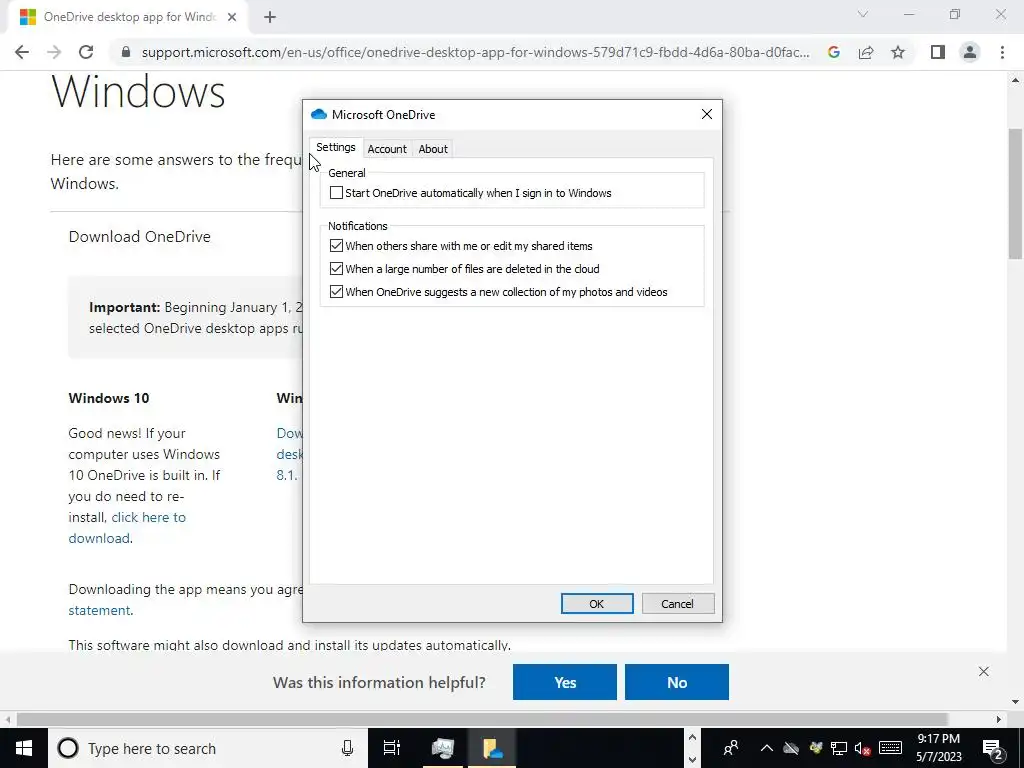Share this page using the share icon

[x=866, y=52]
